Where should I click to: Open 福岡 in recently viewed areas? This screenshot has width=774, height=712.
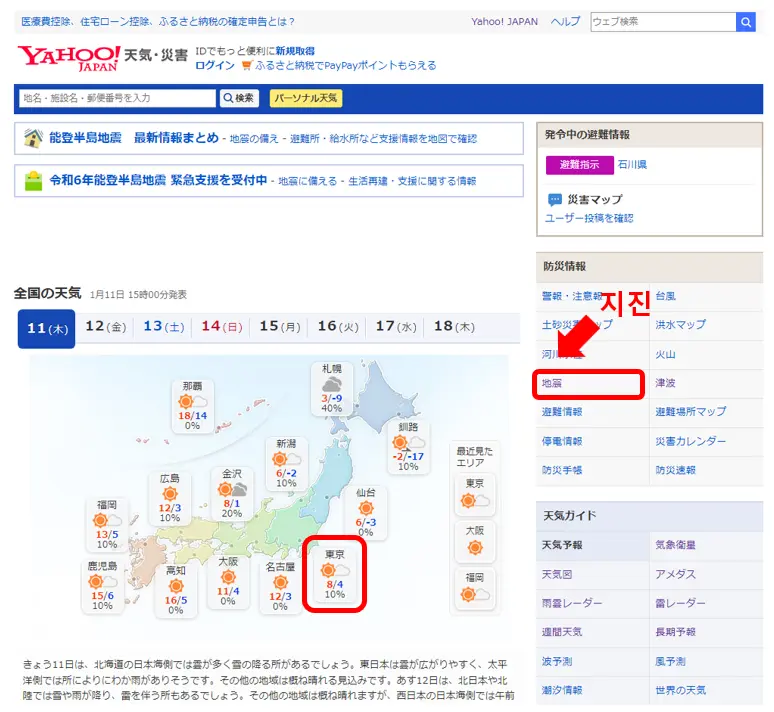pos(475,589)
